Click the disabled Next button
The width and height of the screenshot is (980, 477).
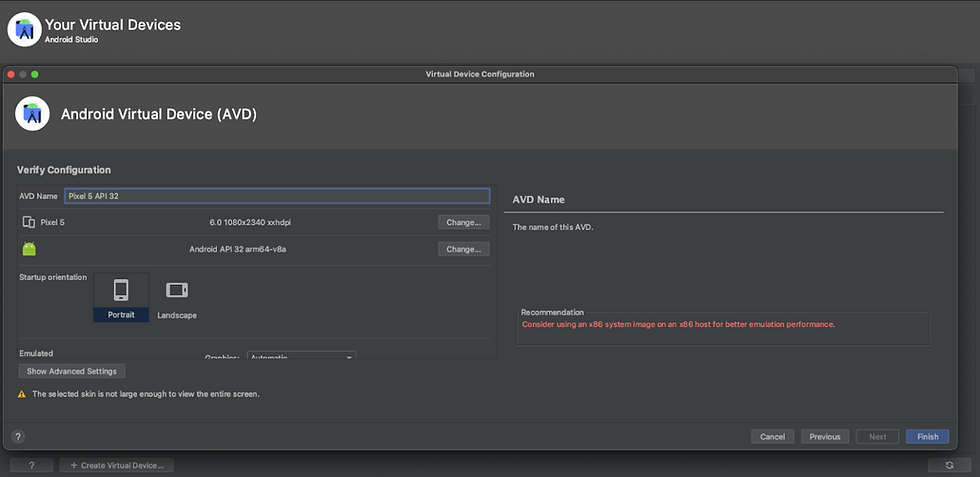coord(878,436)
